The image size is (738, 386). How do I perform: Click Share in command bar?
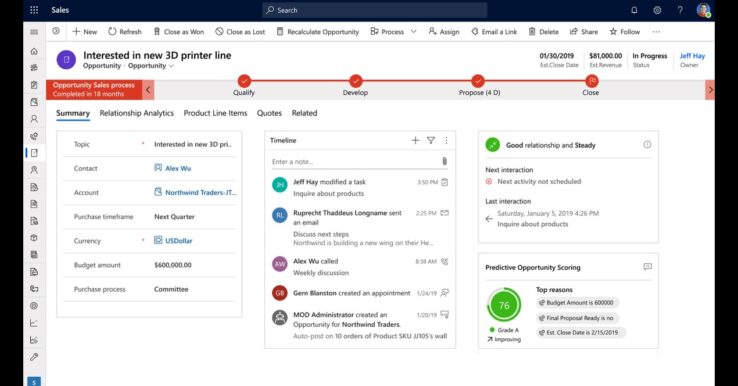584,32
